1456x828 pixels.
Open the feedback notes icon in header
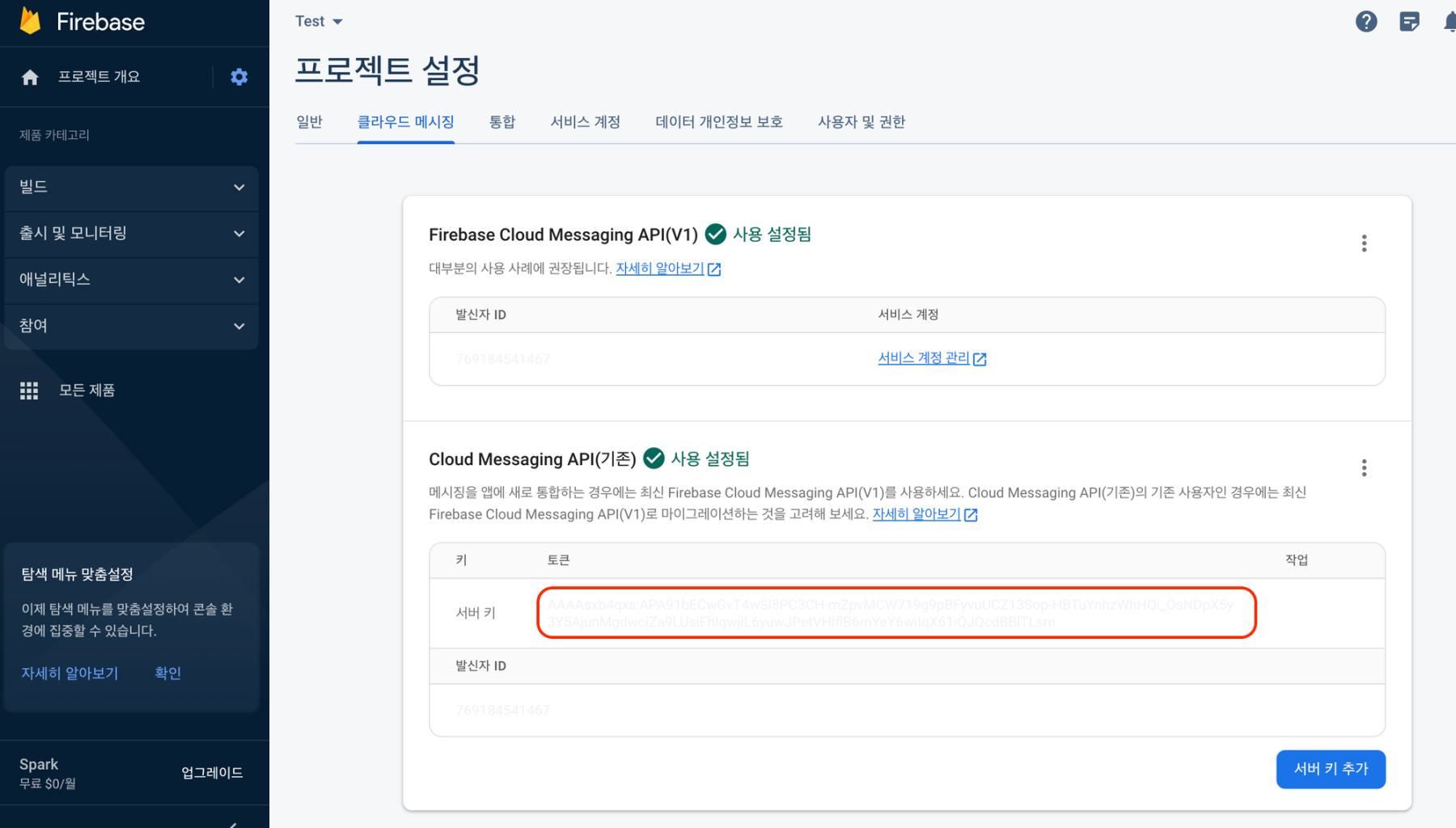[1409, 22]
